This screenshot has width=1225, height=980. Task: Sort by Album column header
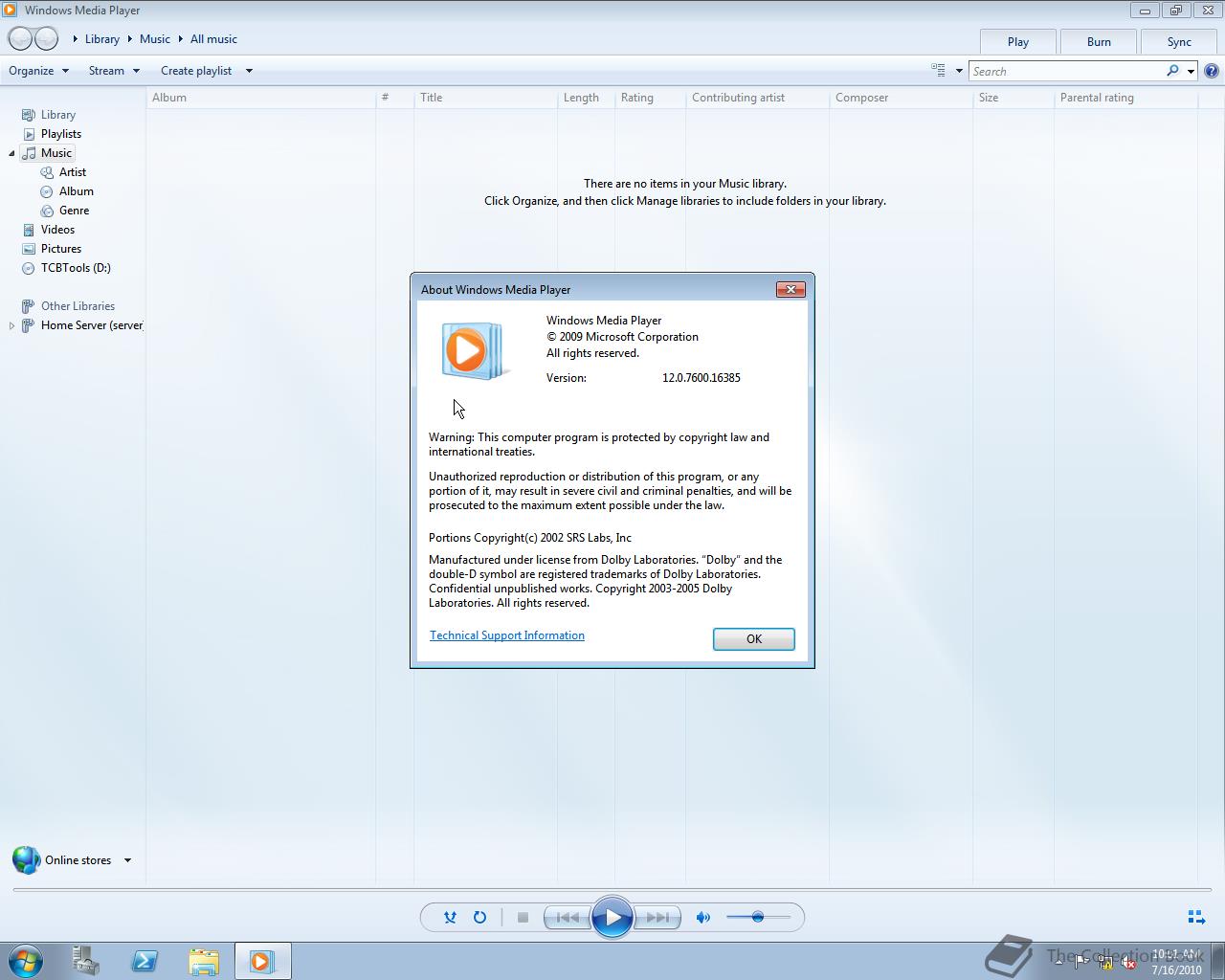pos(260,98)
